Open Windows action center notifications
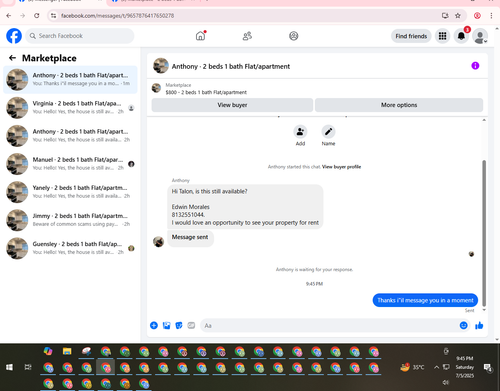Image resolution: width=500 pixels, height=391 pixels. 488,367
